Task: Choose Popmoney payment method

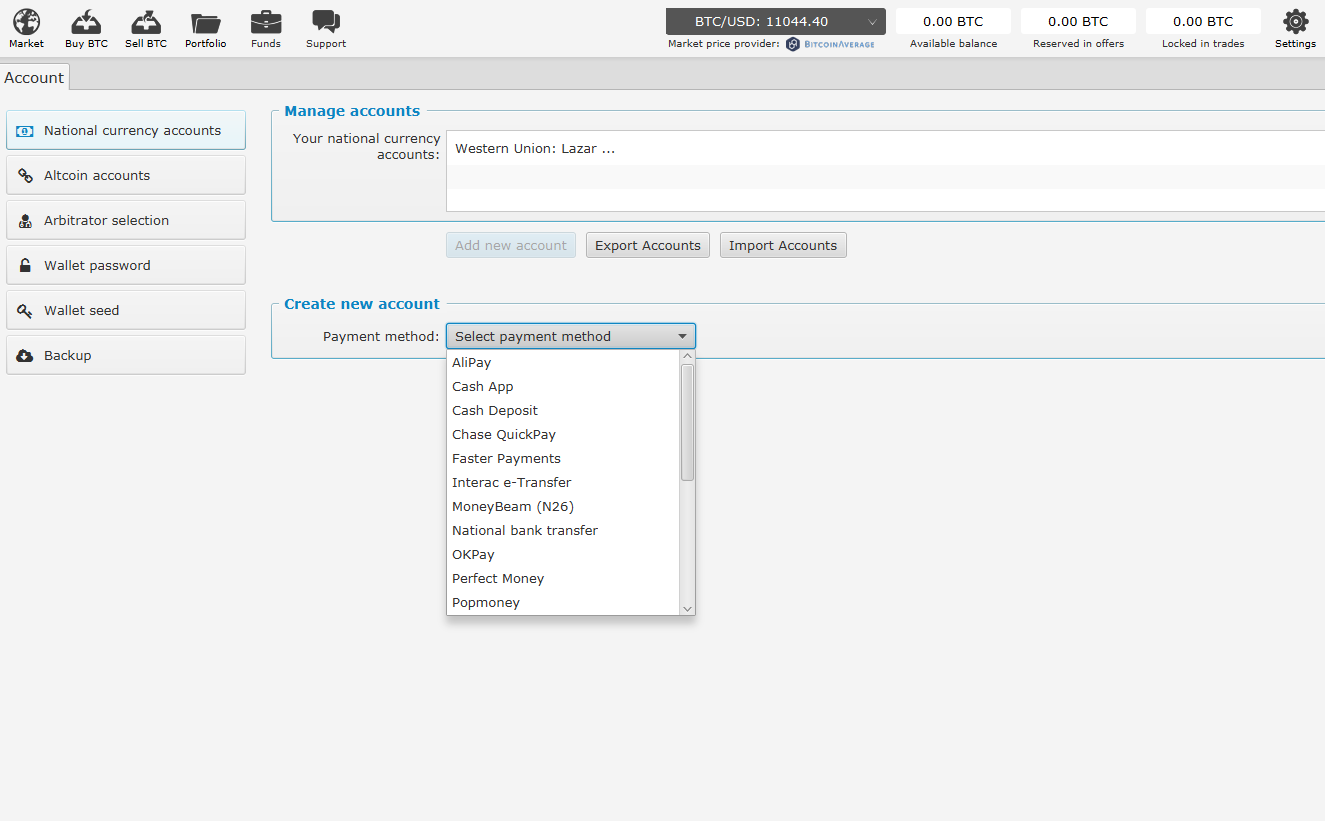Action: pos(563,603)
